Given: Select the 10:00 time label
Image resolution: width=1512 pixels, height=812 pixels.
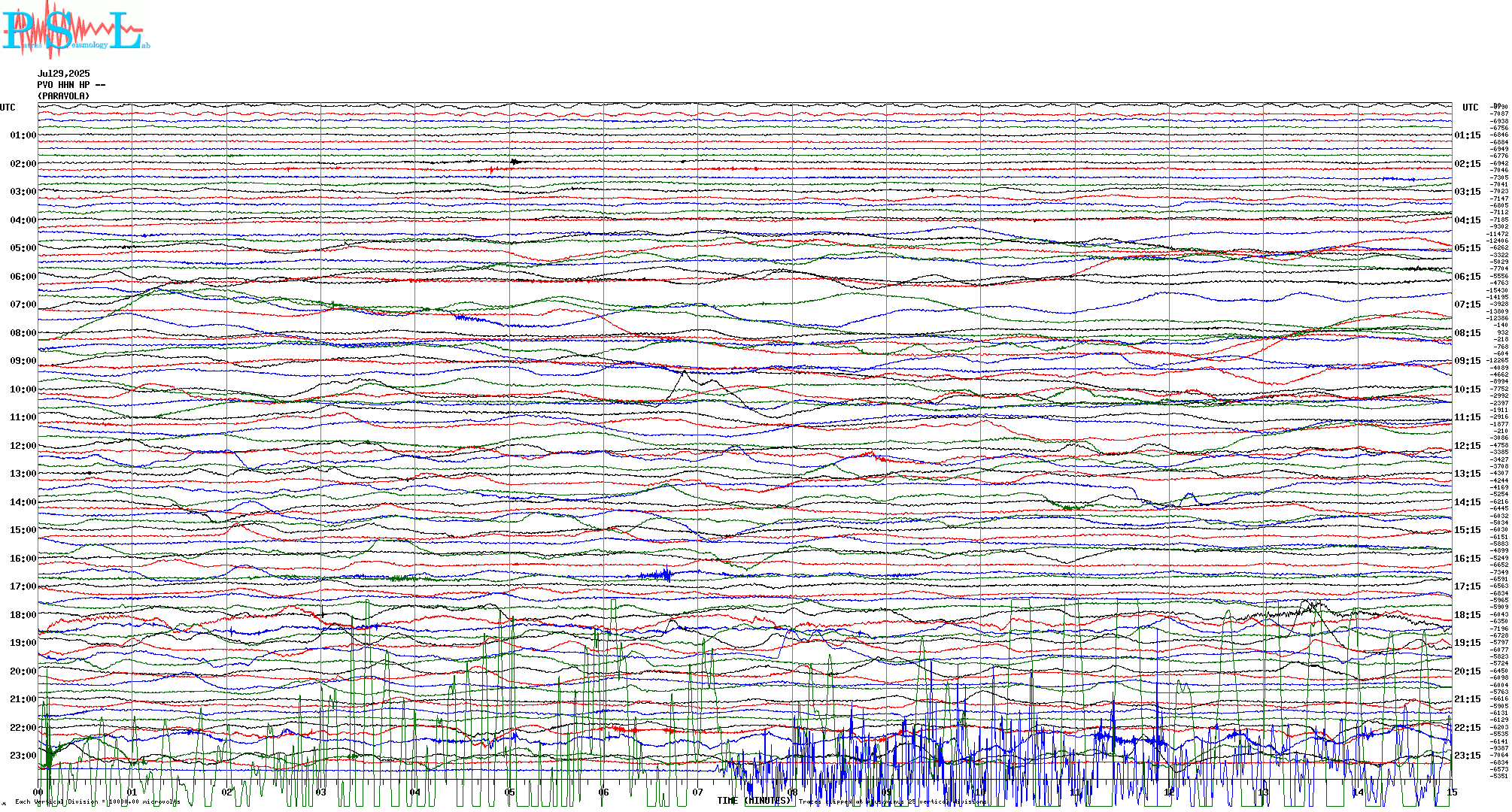Looking at the screenshot, I should 23,389.
